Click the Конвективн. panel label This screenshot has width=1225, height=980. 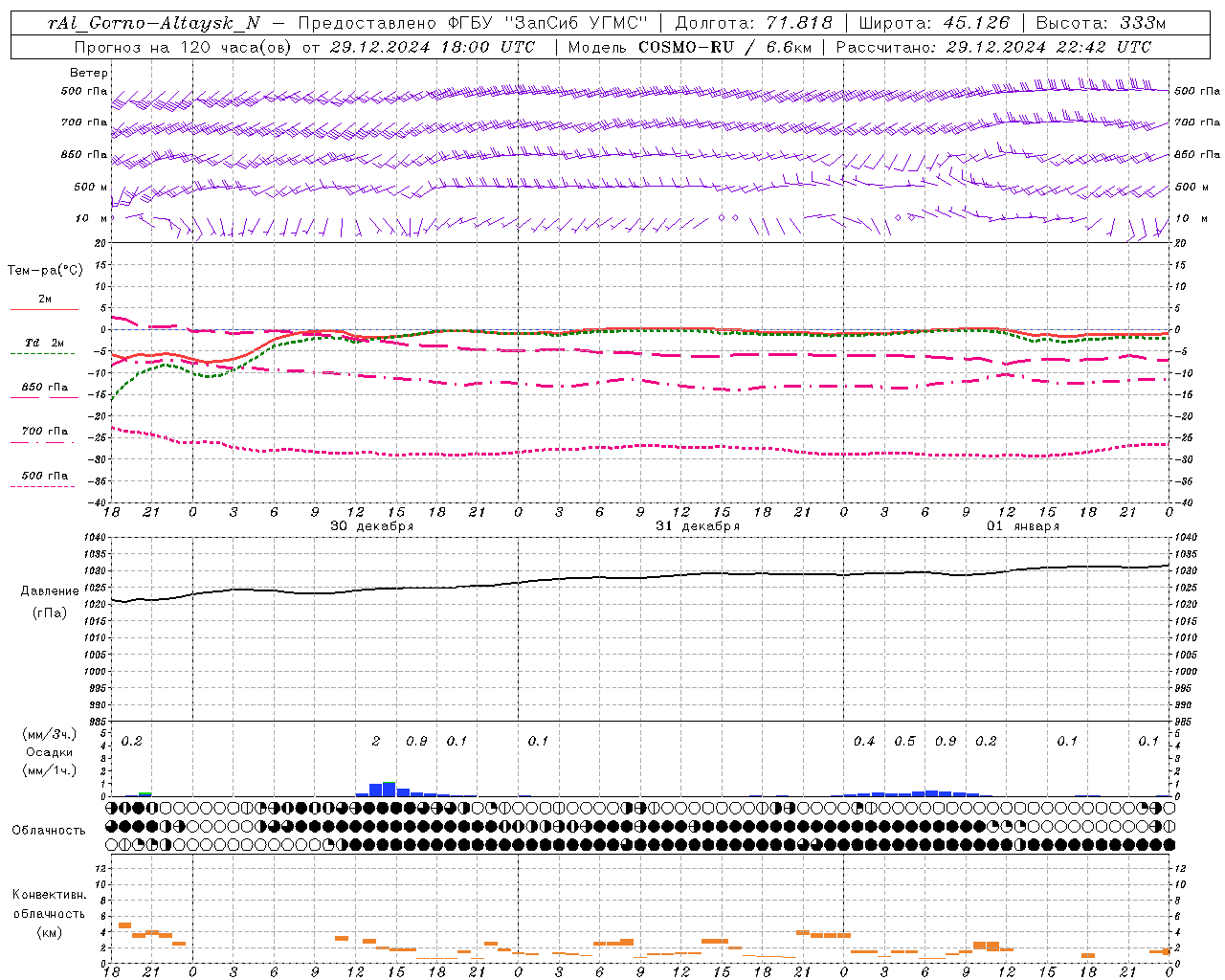50,896
